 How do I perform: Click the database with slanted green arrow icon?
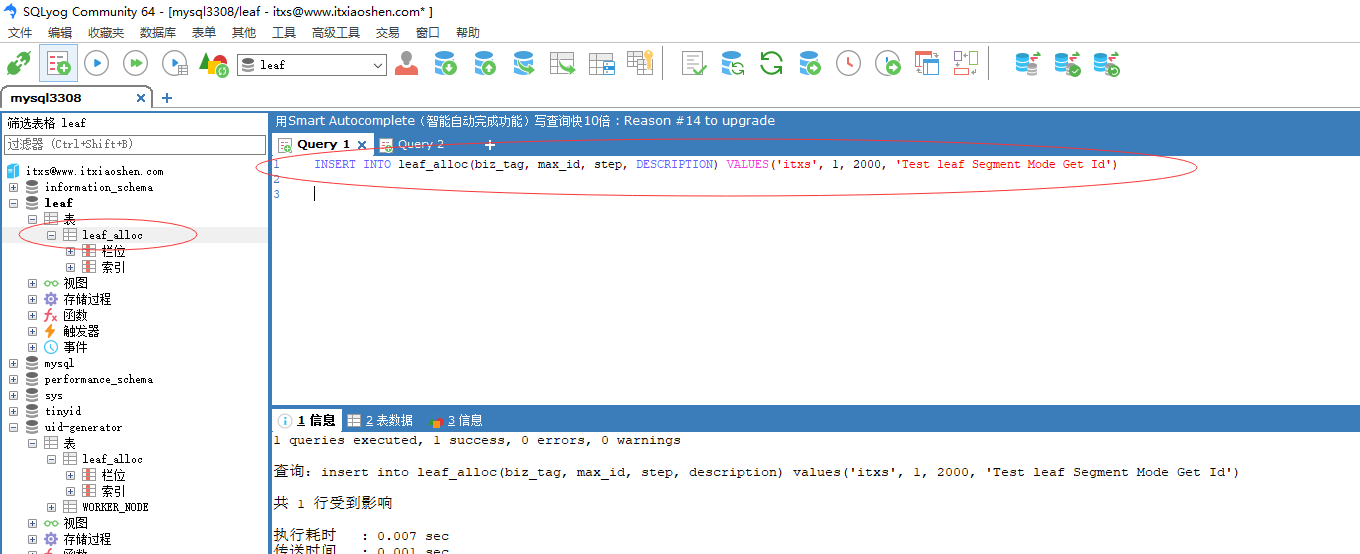tap(524, 64)
